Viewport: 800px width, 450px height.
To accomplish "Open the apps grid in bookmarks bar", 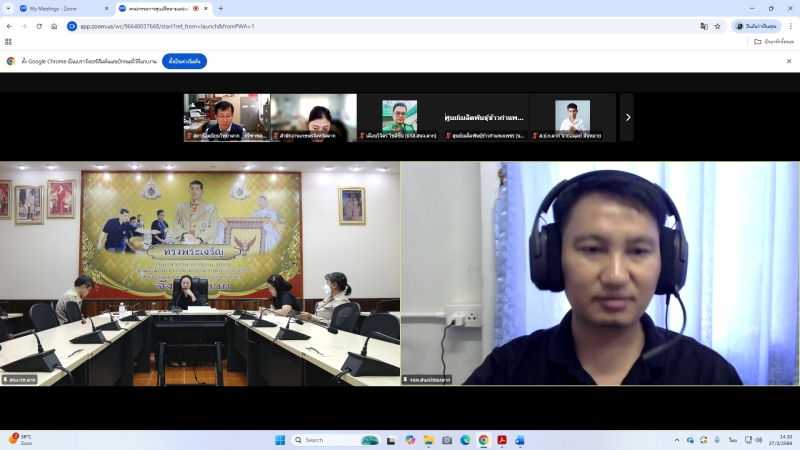I will point(9,41).
